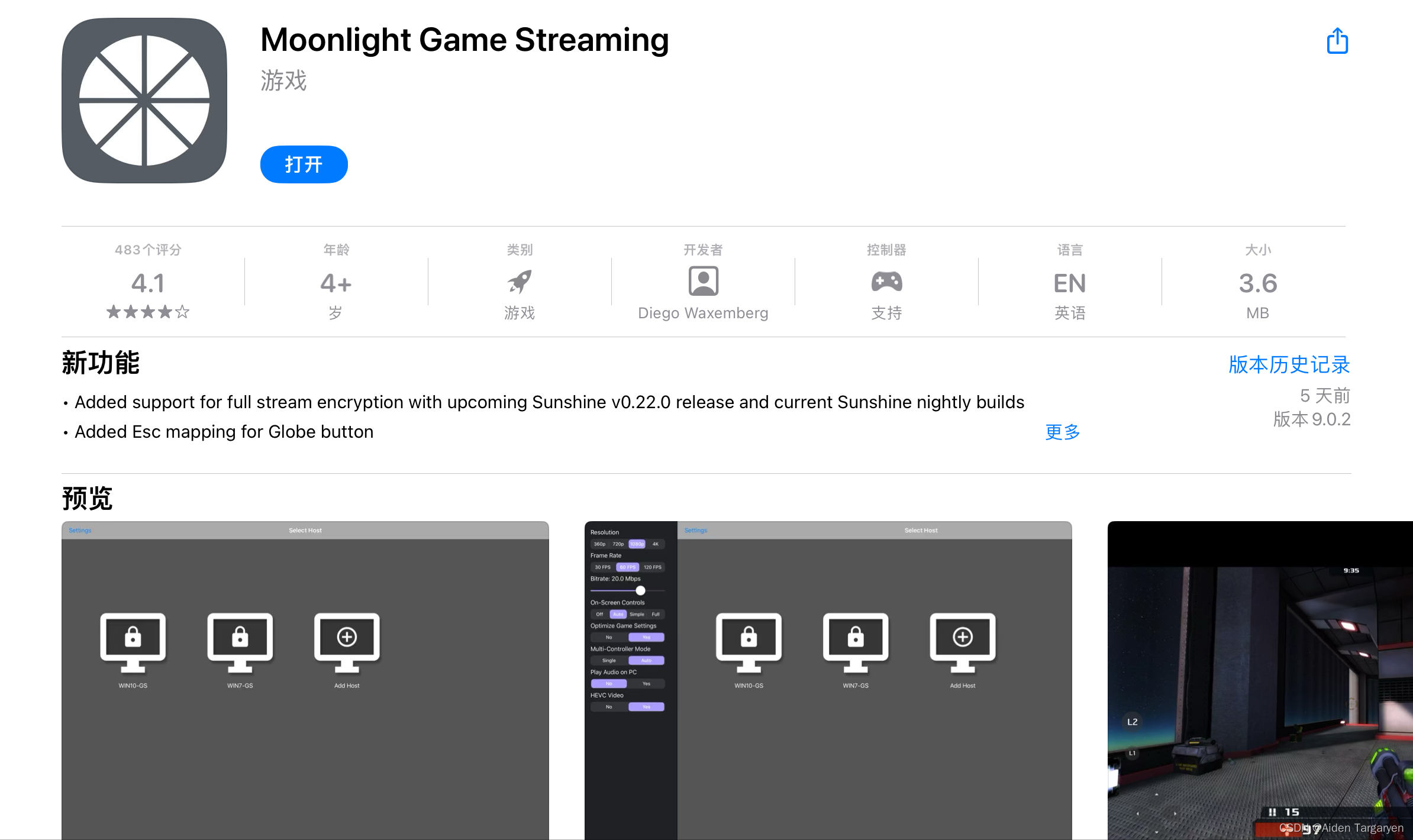This screenshot has height=840, width=1413.
Task: Select 30 FPS frame rate option
Action: point(602,567)
